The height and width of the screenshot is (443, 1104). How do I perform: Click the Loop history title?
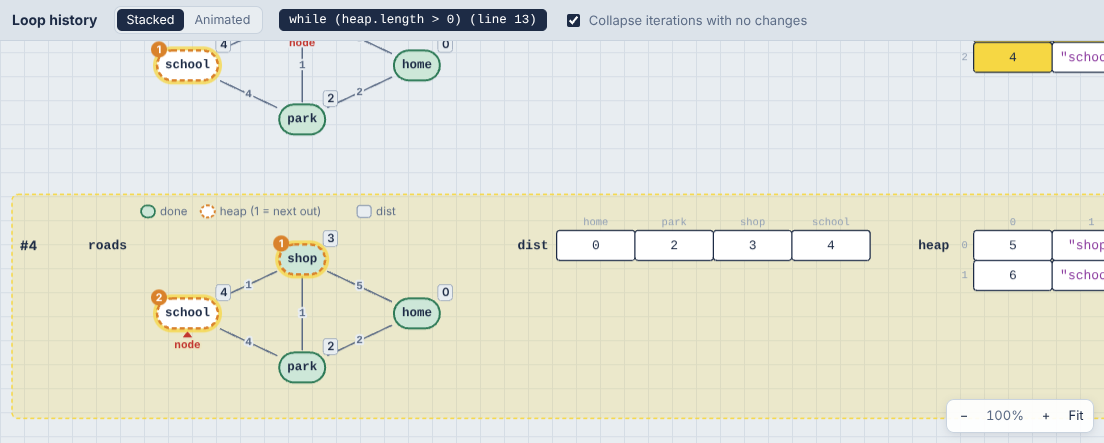[x=54, y=20]
